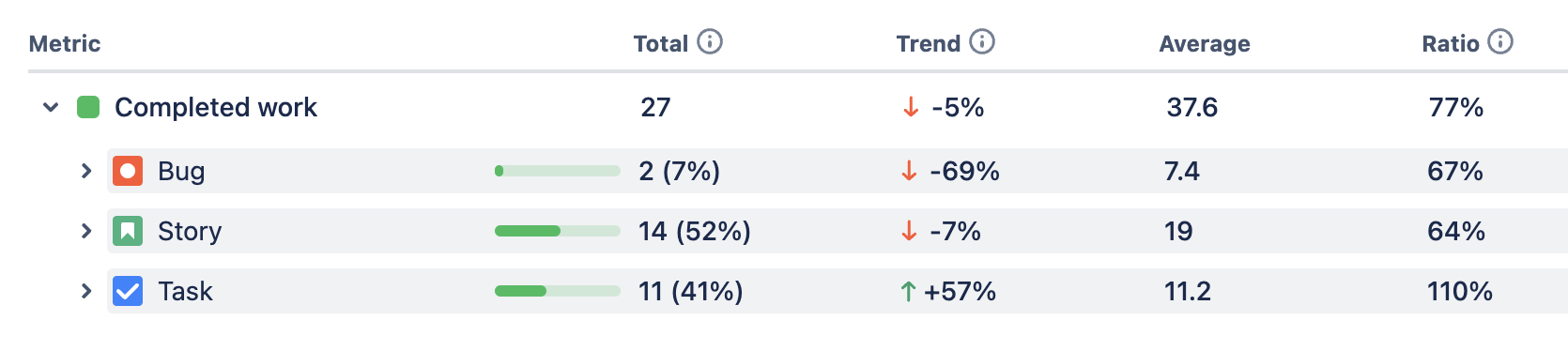Click the blue Task checkmark icon
Viewport: 1568px width, 351px height.
tap(128, 291)
